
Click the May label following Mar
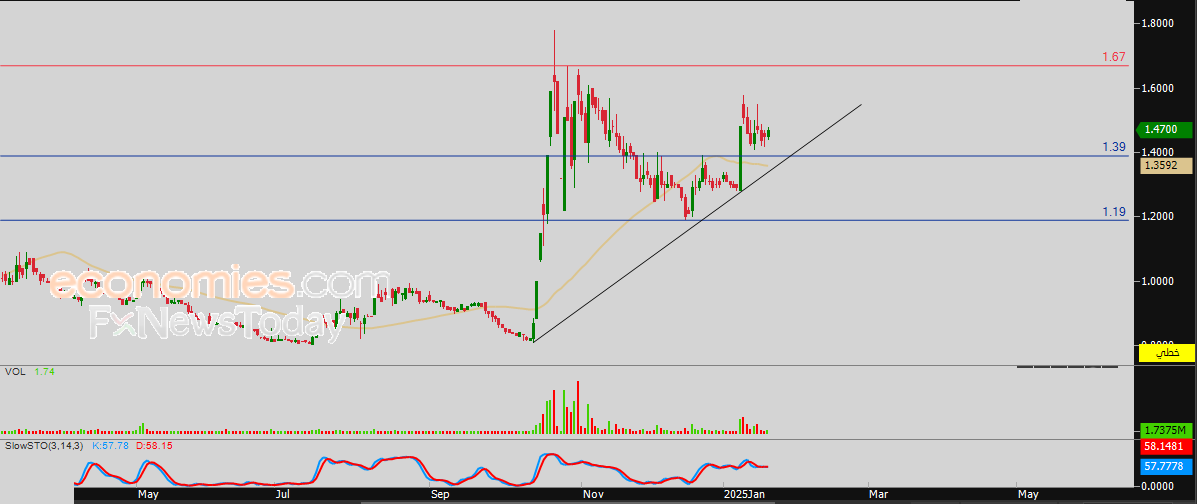pos(1028,495)
